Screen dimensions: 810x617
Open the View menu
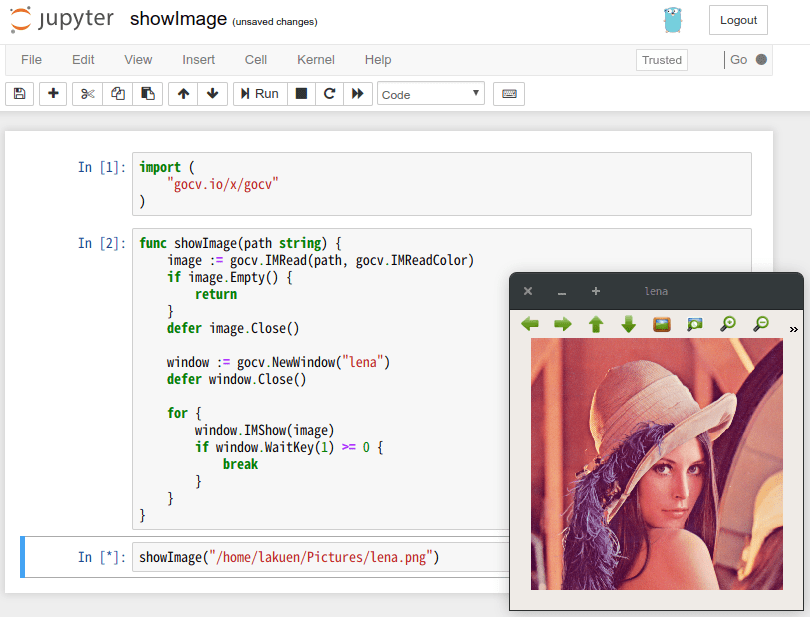138,60
